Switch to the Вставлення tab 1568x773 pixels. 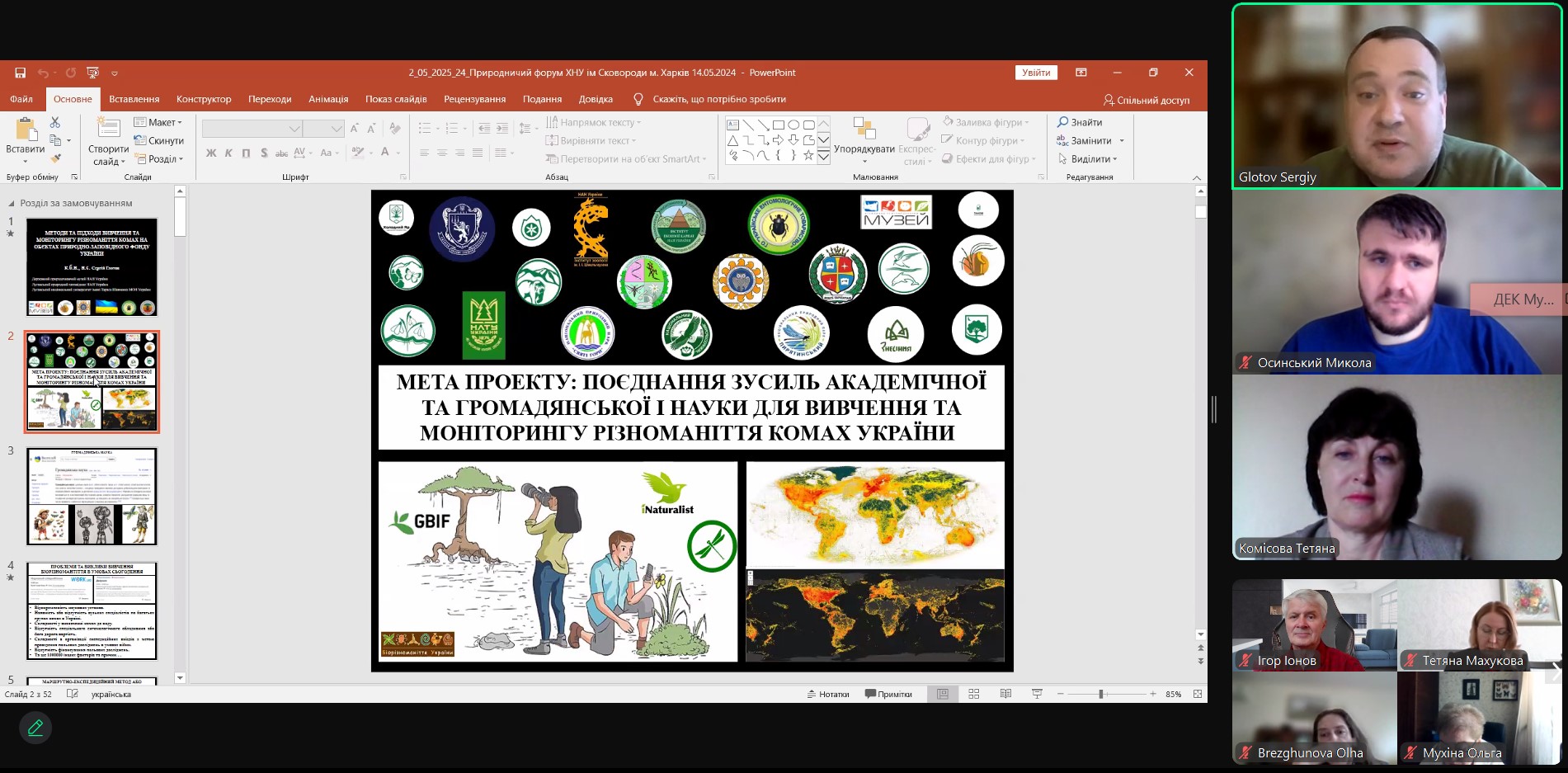point(134,99)
